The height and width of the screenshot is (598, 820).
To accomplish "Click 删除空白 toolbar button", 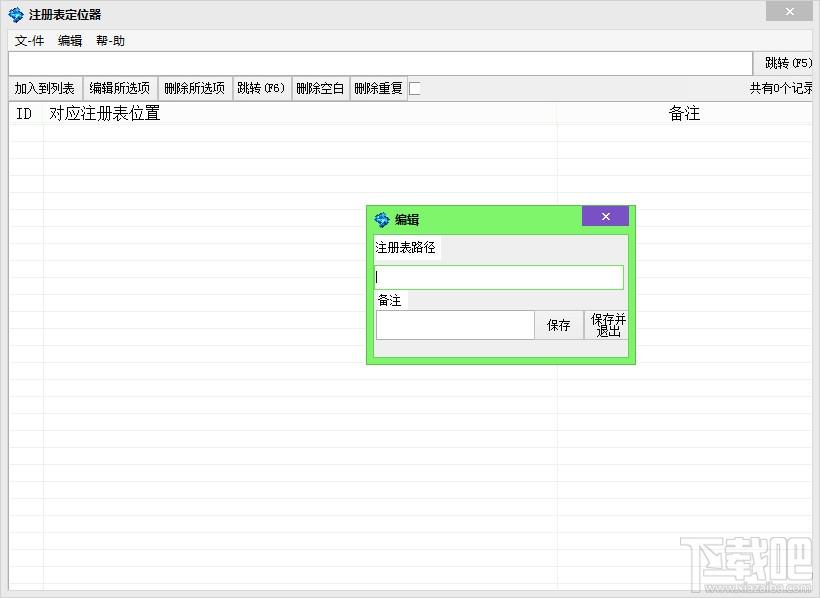I will pyautogui.click(x=320, y=88).
